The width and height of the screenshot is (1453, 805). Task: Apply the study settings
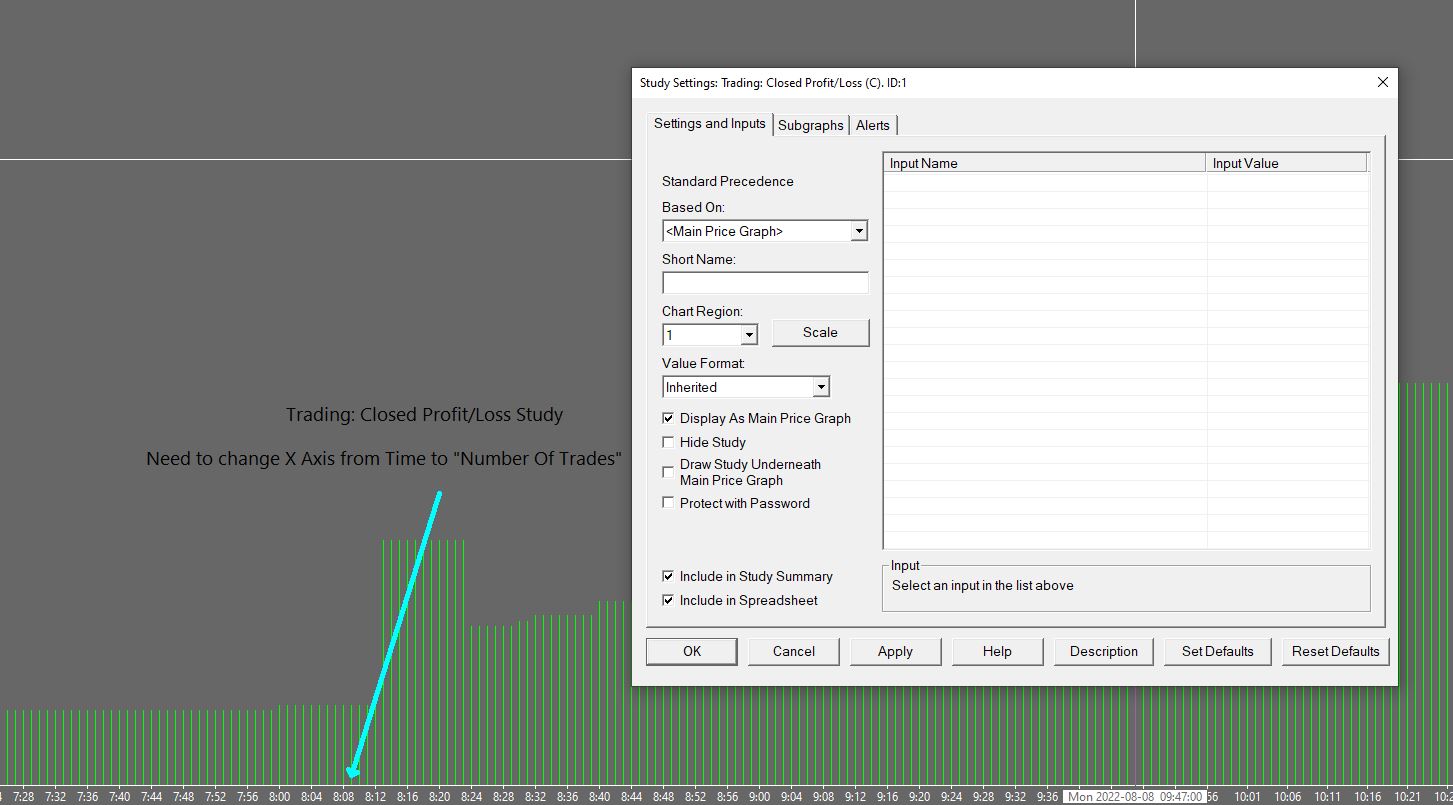(x=895, y=651)
